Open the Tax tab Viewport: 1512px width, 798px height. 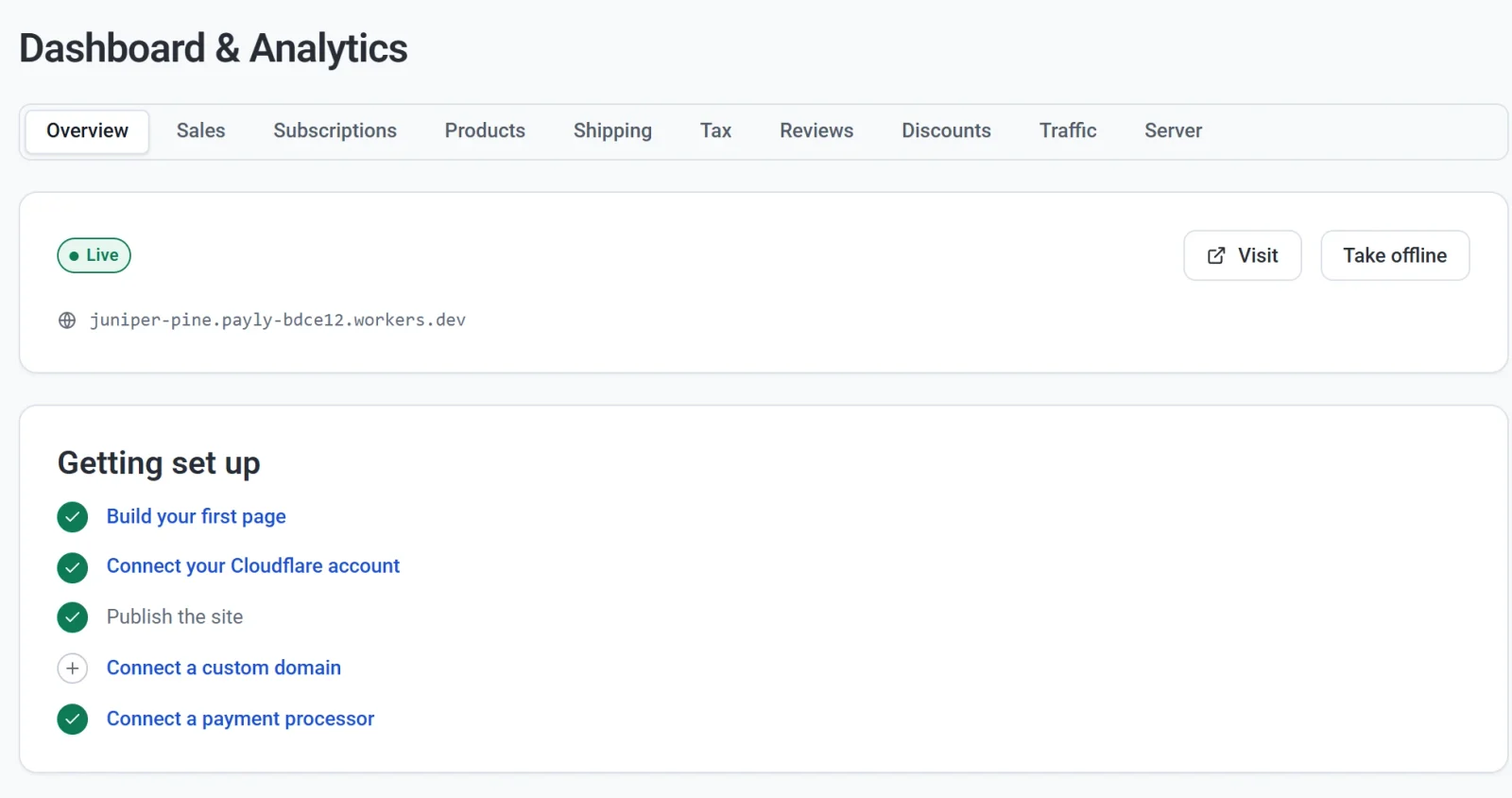[715, 131]
